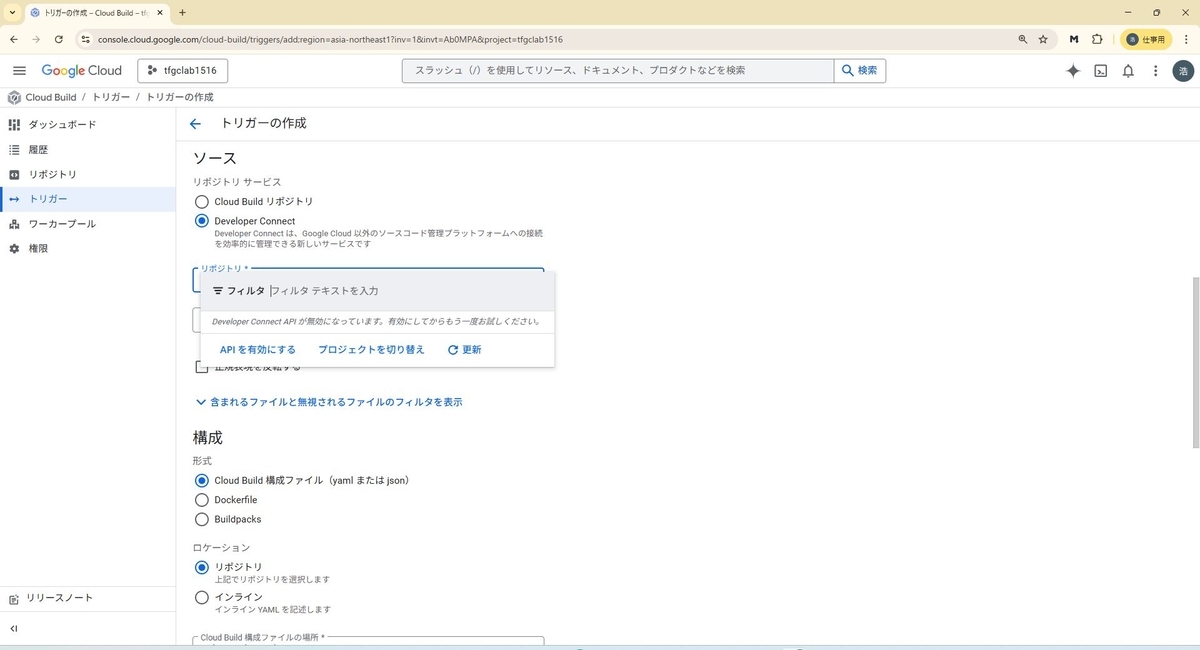Select the インライン location radio button
This screenshot has height=650, width=1200.
[x=202, y=597]
